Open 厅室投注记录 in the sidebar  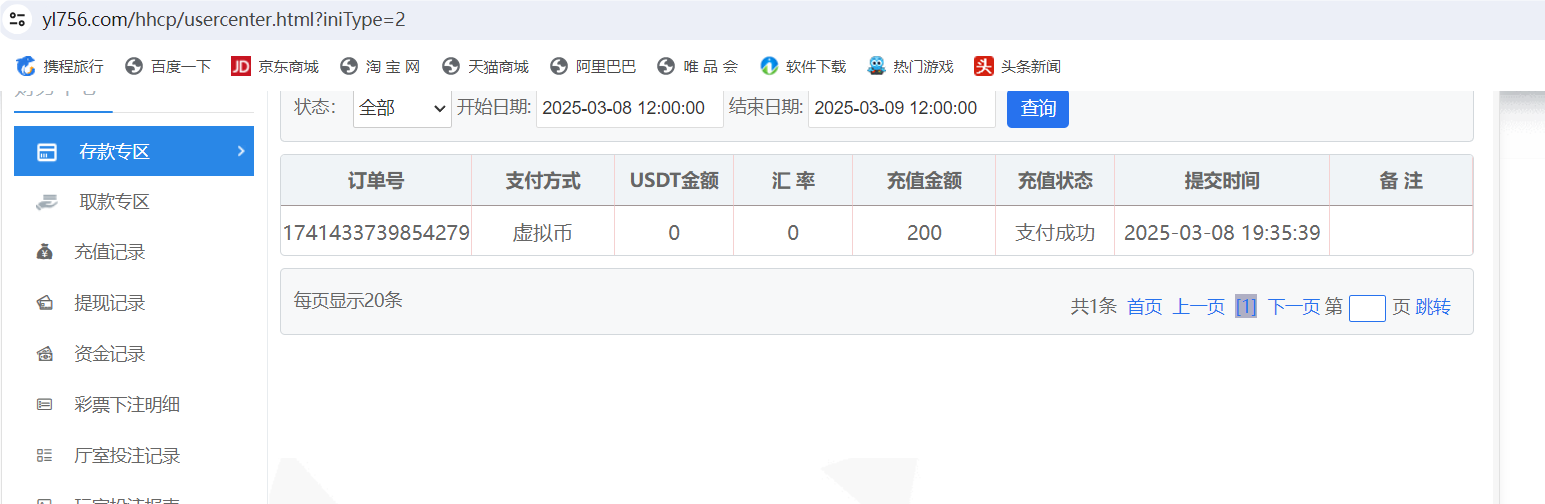(x=127, y=456)
